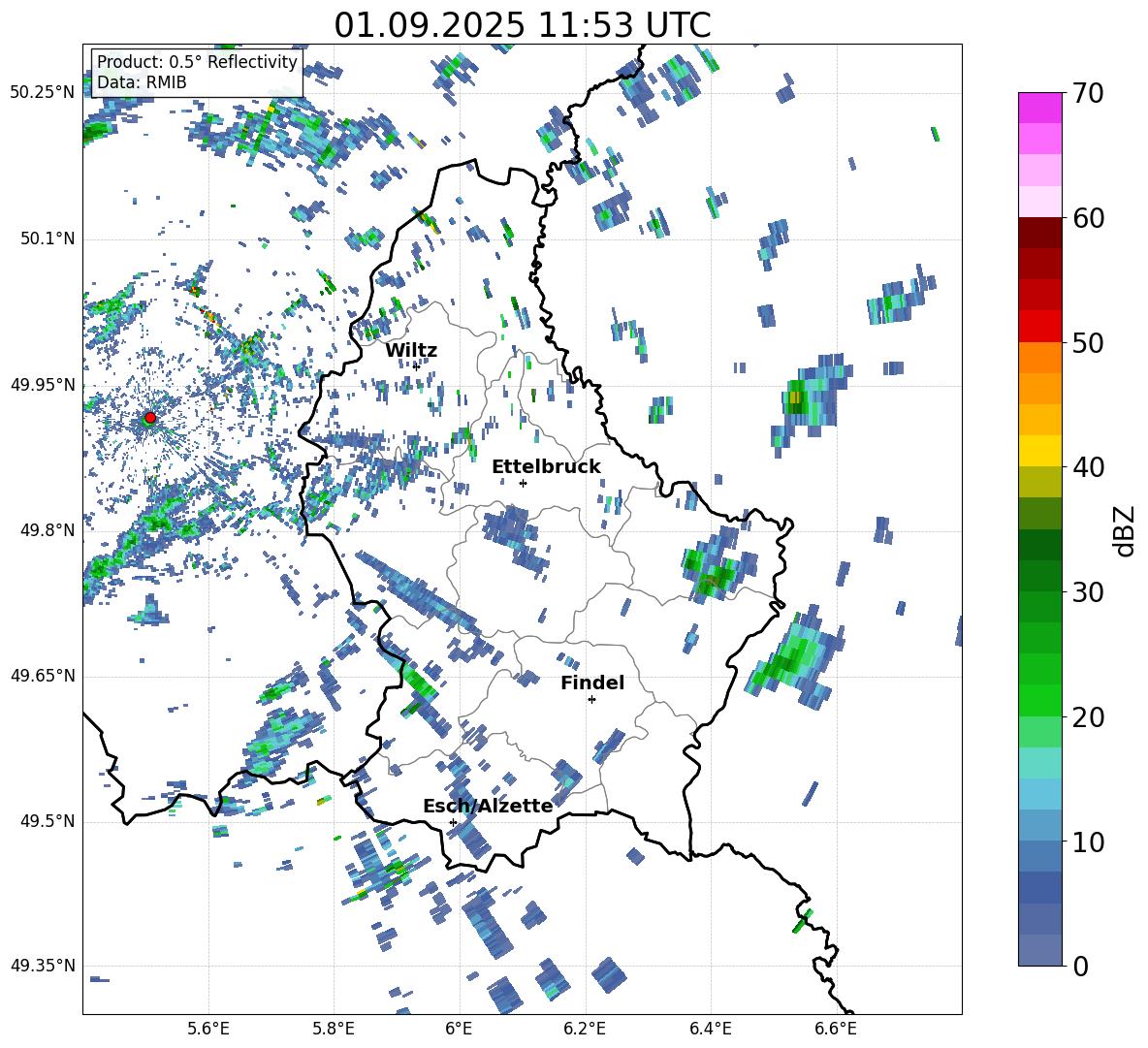Screen dimensions: 1148x1048
Task: Pick the yellow swatch just above 40
Action: (1039, 451)
